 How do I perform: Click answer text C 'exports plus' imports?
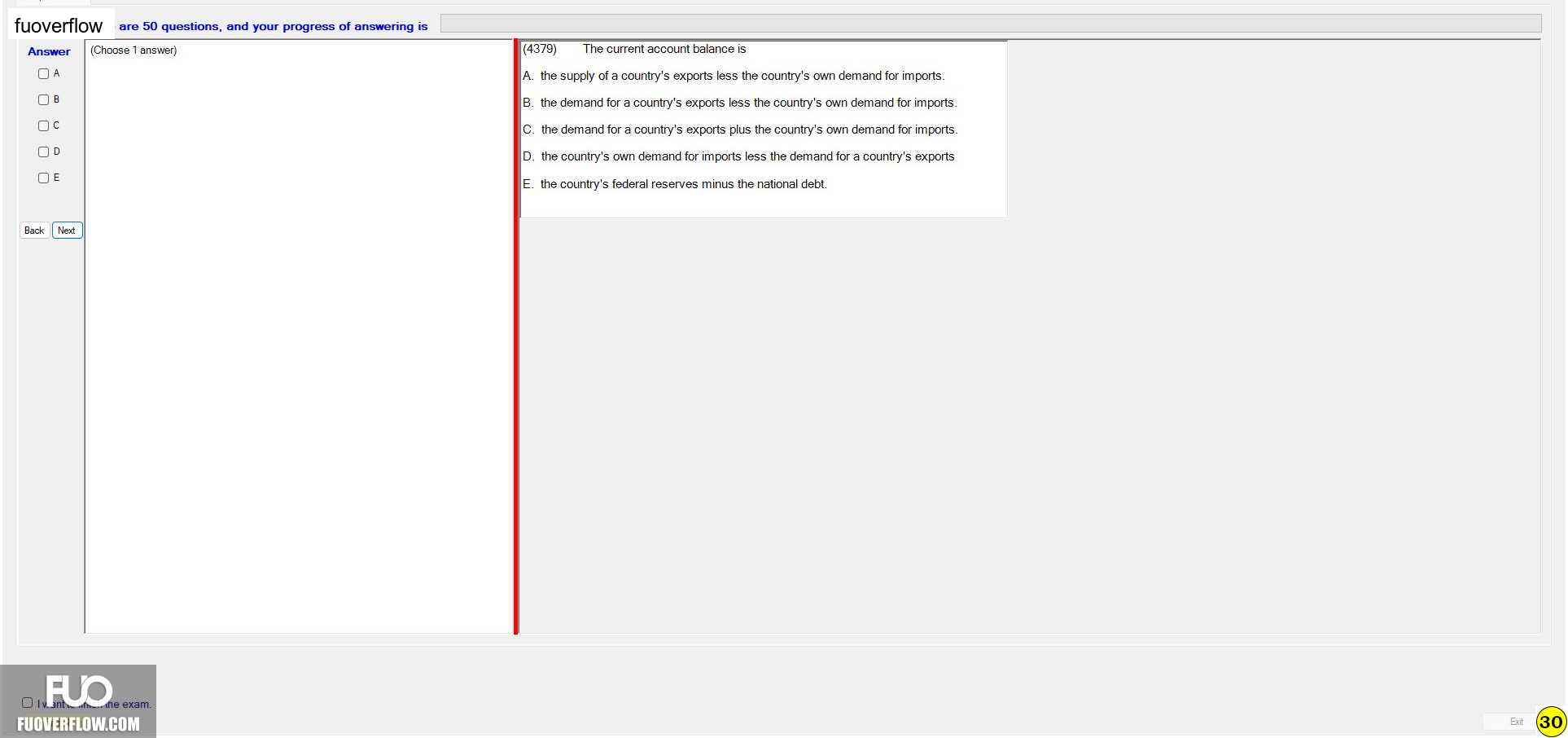tap(740, 130)
